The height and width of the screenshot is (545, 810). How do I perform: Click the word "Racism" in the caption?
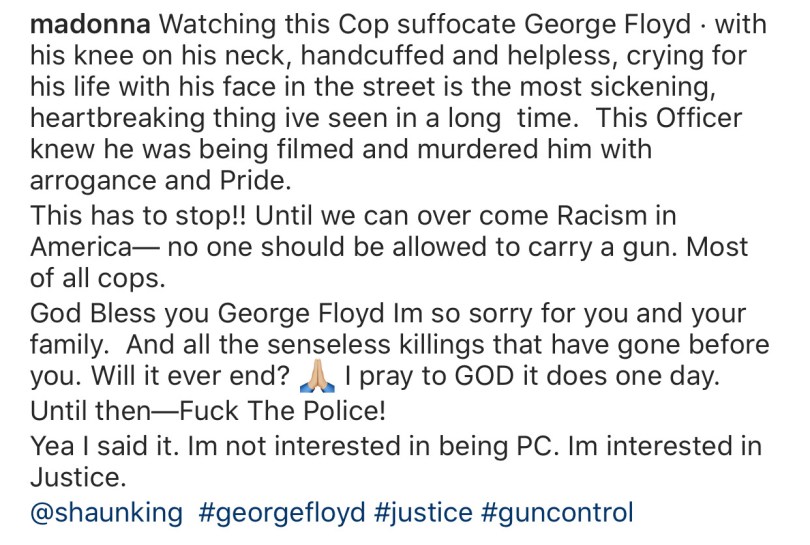pos(580,215)
